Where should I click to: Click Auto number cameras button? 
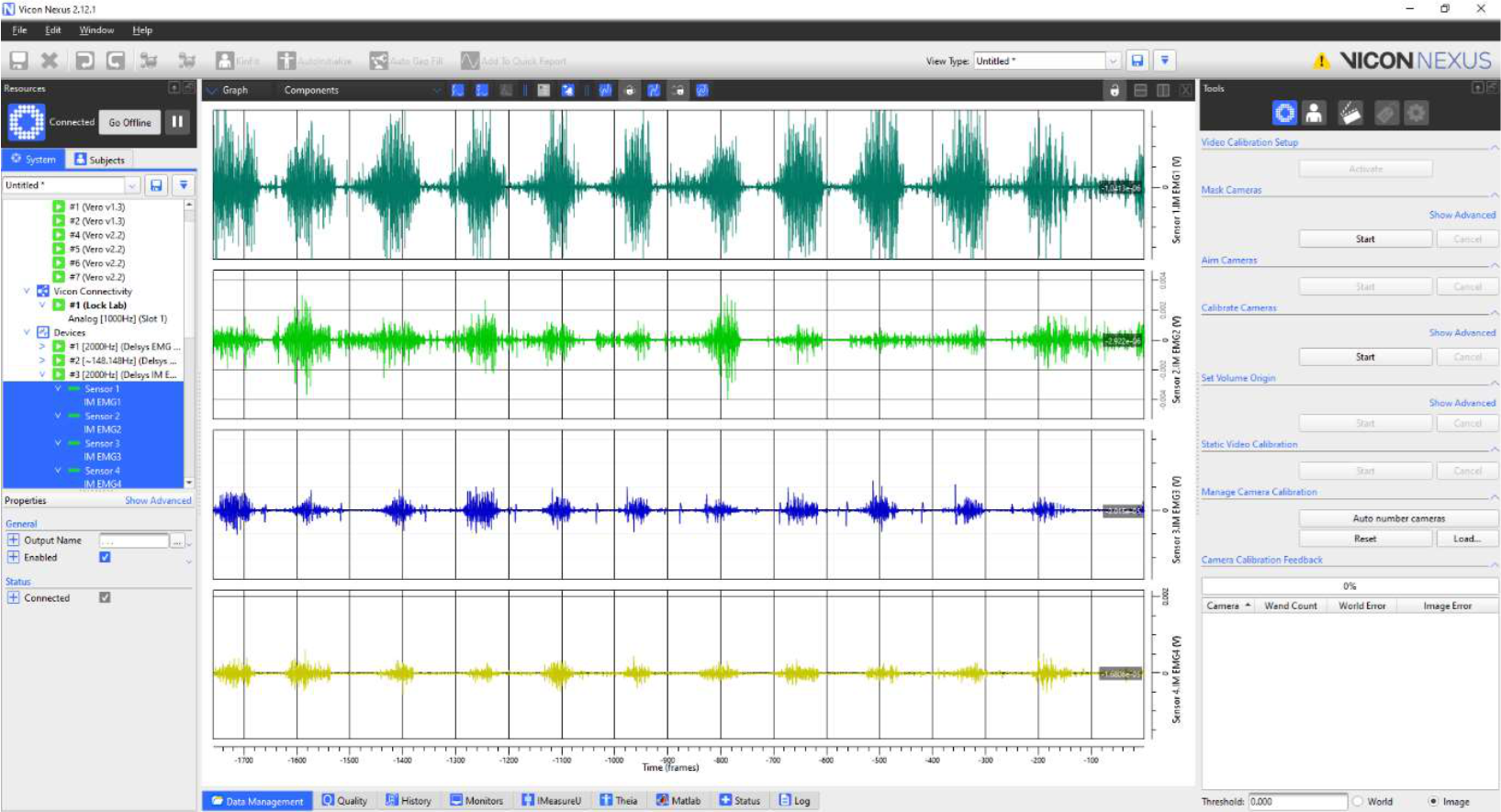coord(1398,518)
